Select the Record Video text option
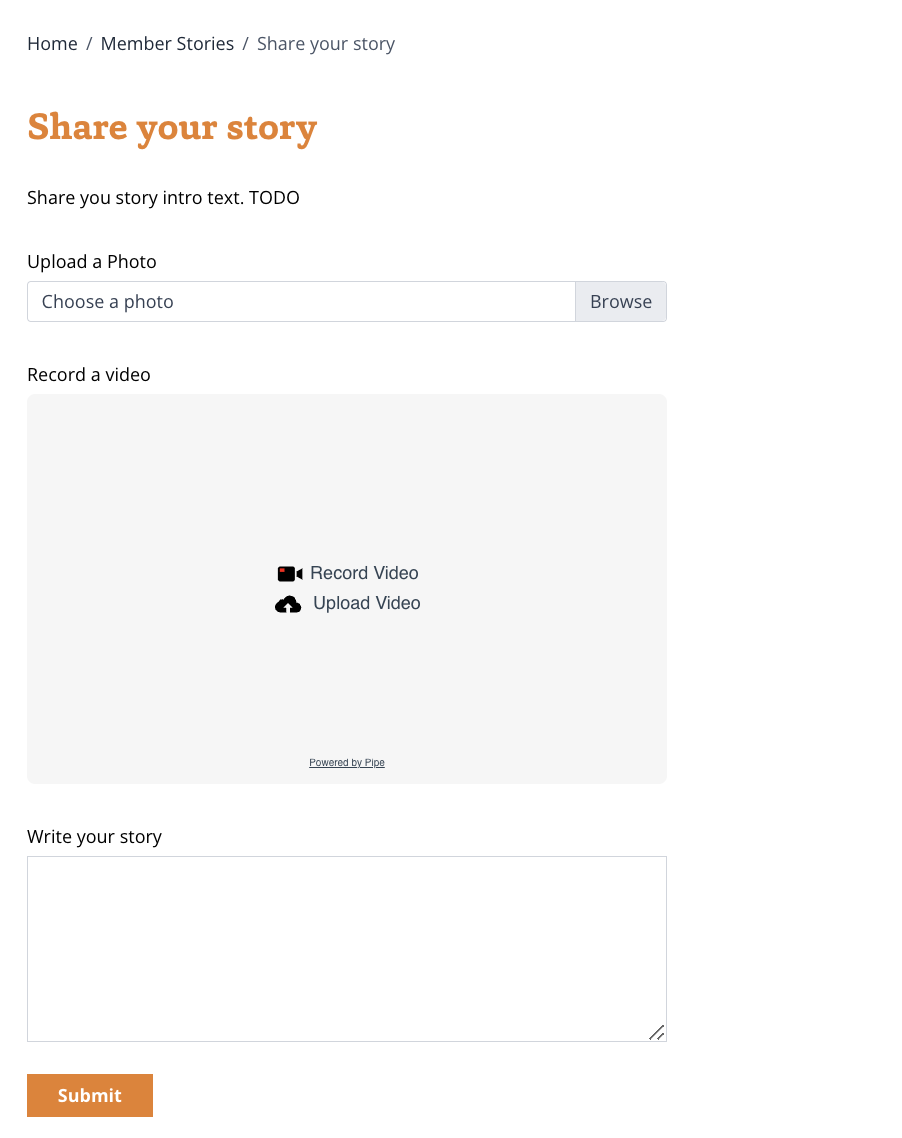 [364, 574]
